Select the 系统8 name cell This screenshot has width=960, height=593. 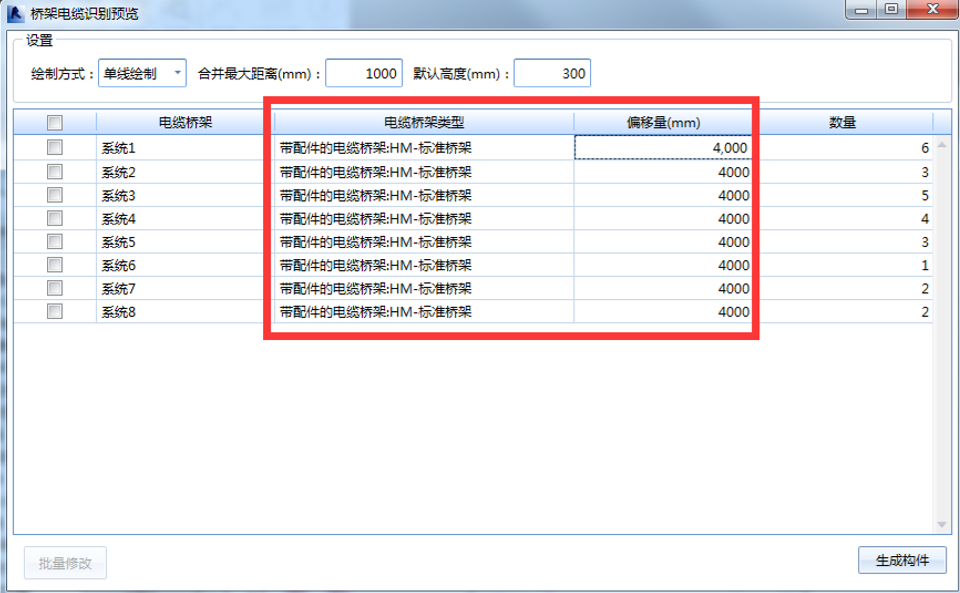coord(185,311)
